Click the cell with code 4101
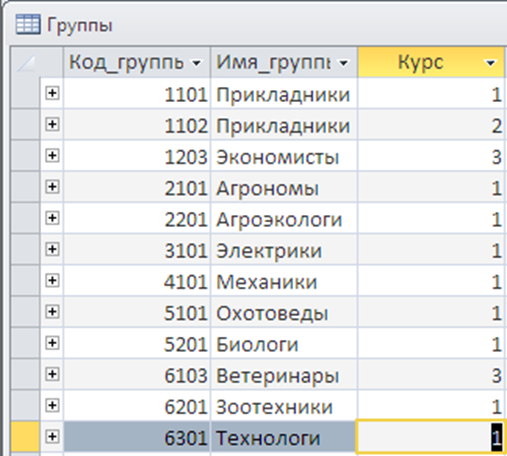Viewport: 507px width, 456px height. [137, 281]
